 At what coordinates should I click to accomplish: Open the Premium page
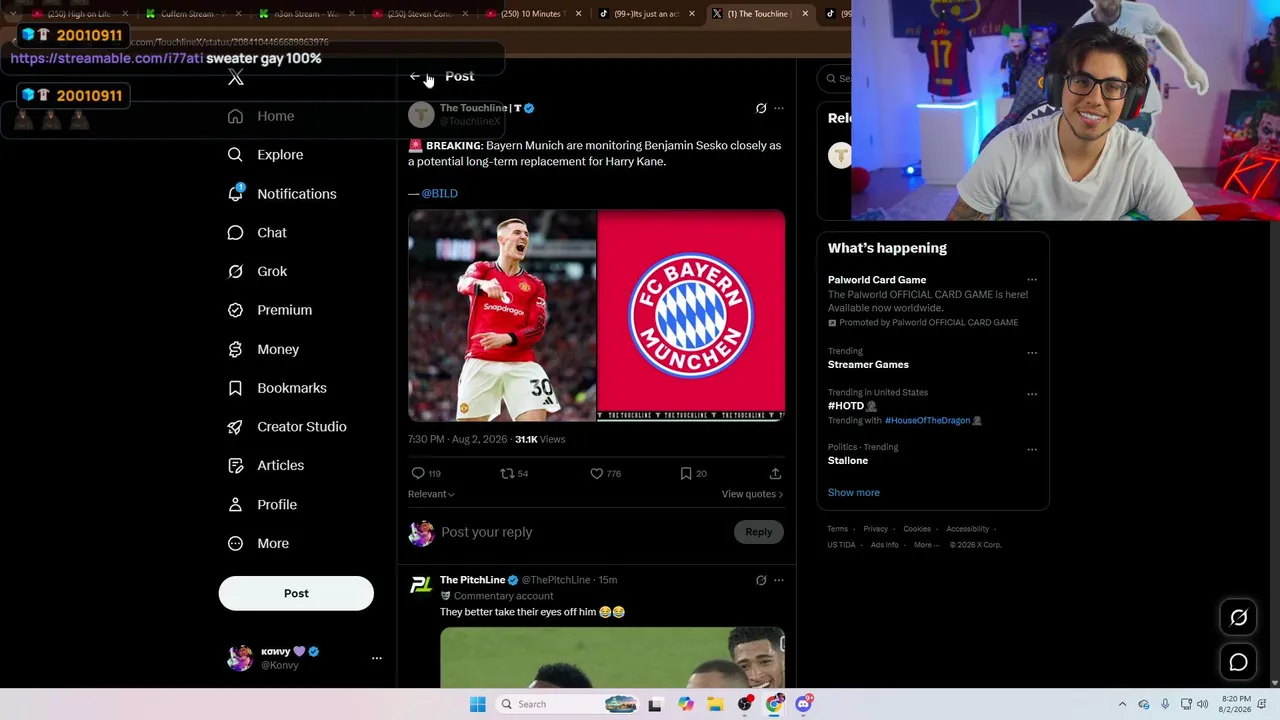coord(270,310)
